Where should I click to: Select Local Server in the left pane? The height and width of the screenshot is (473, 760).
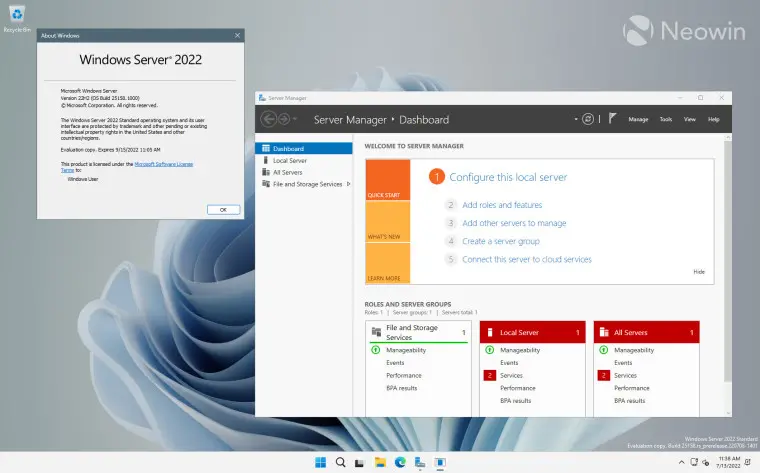pos(289,160)
